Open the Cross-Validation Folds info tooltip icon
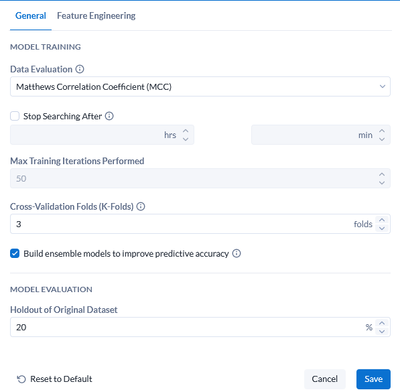 [141, 206]
